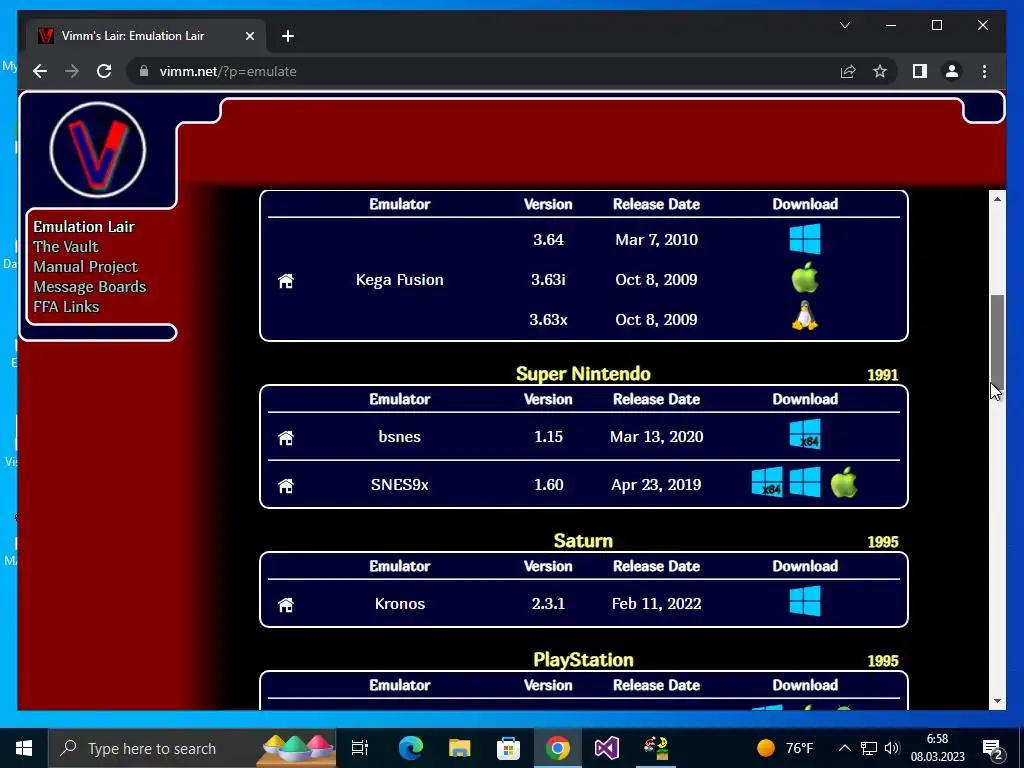Download Kega Fusion 3.63x for Linux
Viewport: 1024px width, 768px height.
805,317
